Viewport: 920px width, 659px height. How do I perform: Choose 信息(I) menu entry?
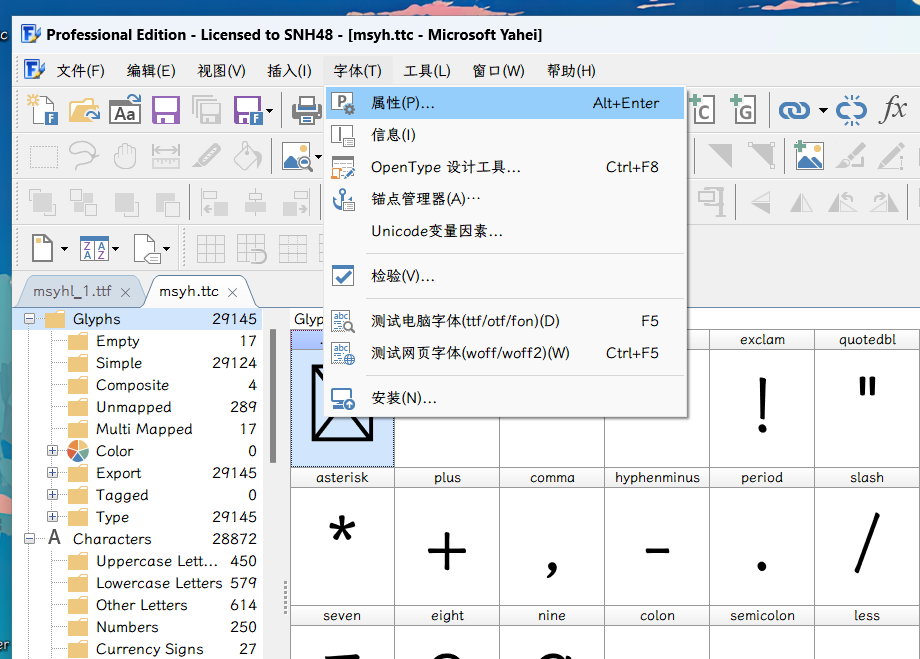[505, 135]
